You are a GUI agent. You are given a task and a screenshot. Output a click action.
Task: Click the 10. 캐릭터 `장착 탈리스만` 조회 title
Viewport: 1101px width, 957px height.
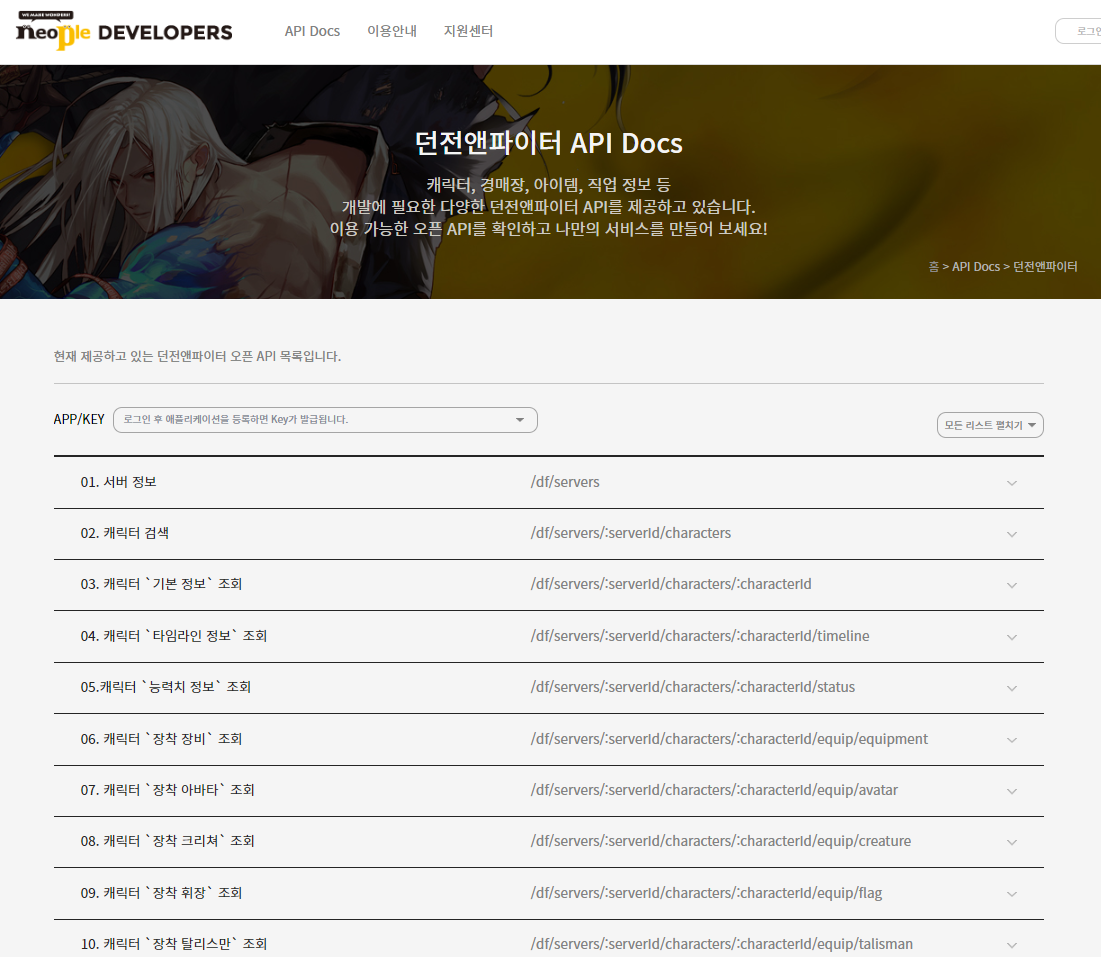click(173, 944)
